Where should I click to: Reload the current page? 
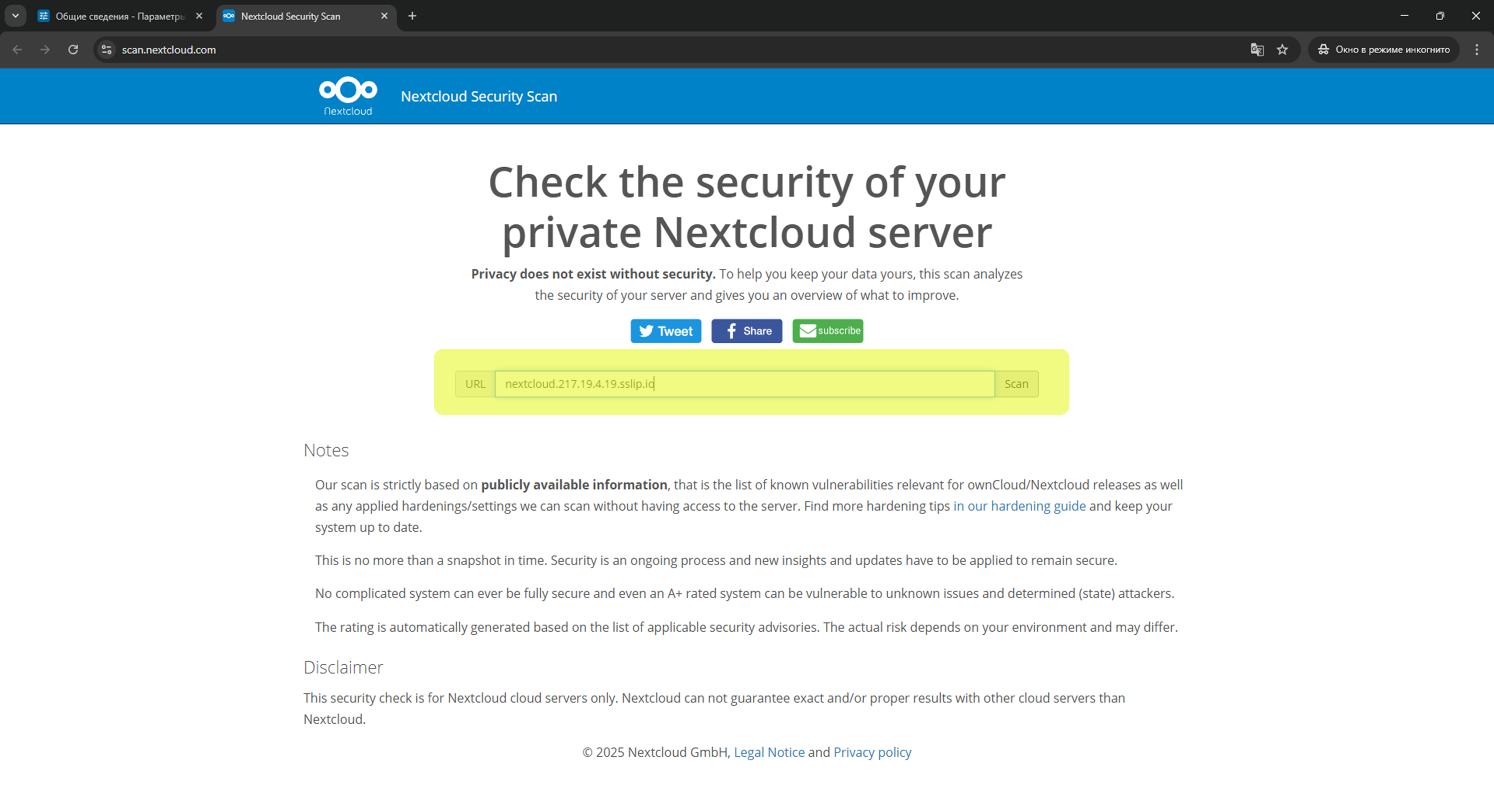coord(73,50)
